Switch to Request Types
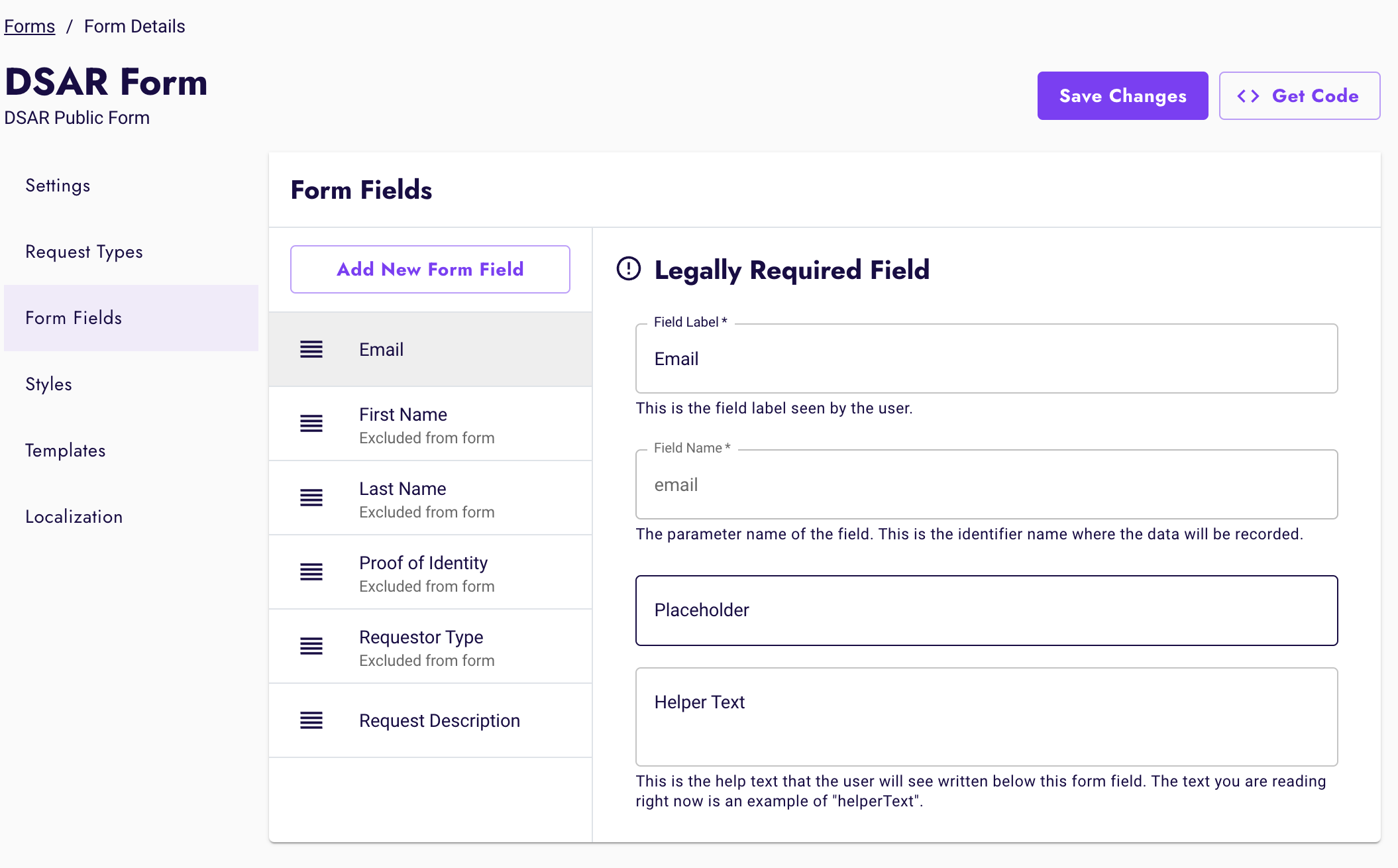This screenshot has width=1398, height=868. [x=84, y=252]
